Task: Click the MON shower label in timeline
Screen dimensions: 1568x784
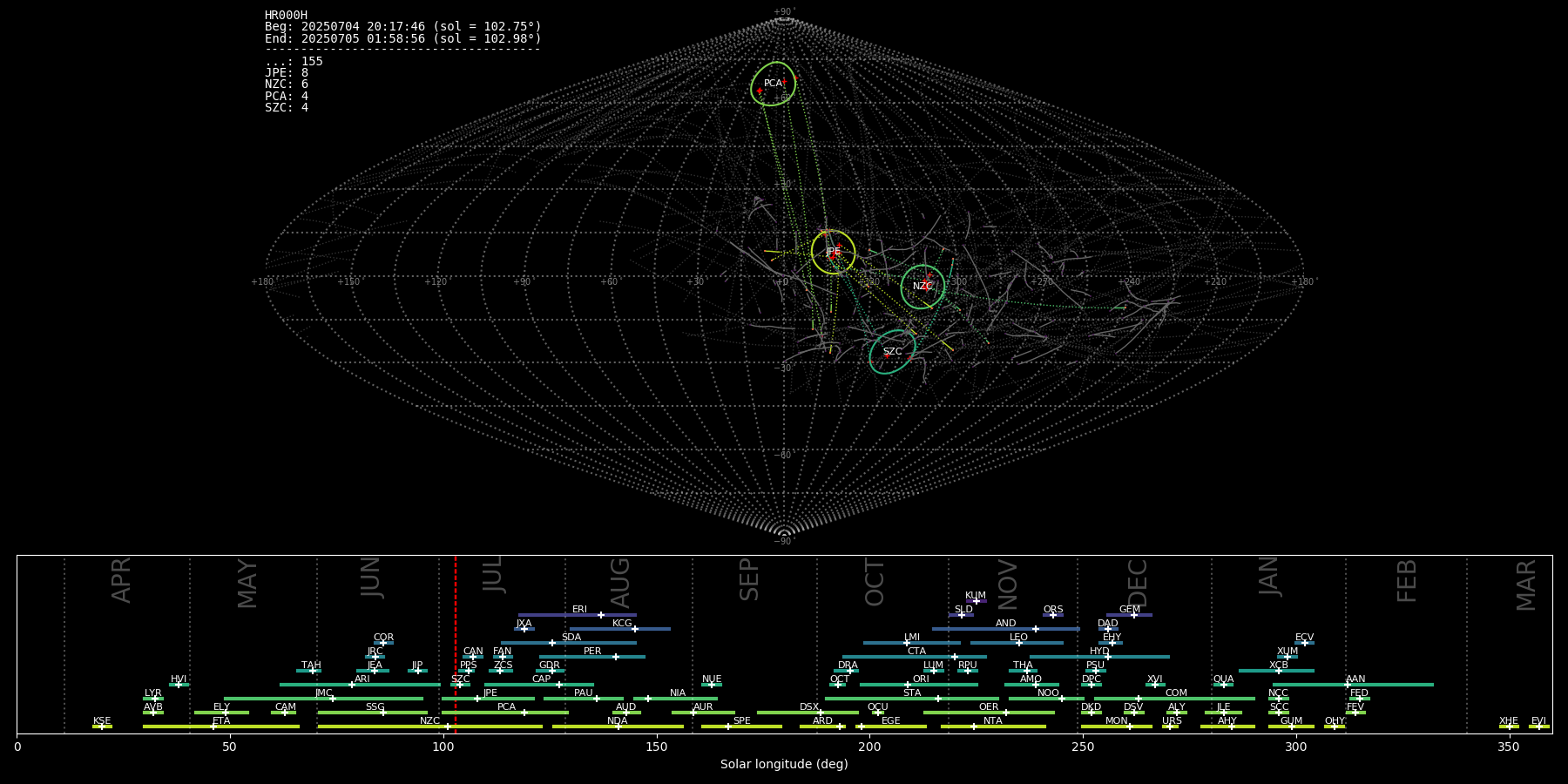Action: click(1117, 721)
